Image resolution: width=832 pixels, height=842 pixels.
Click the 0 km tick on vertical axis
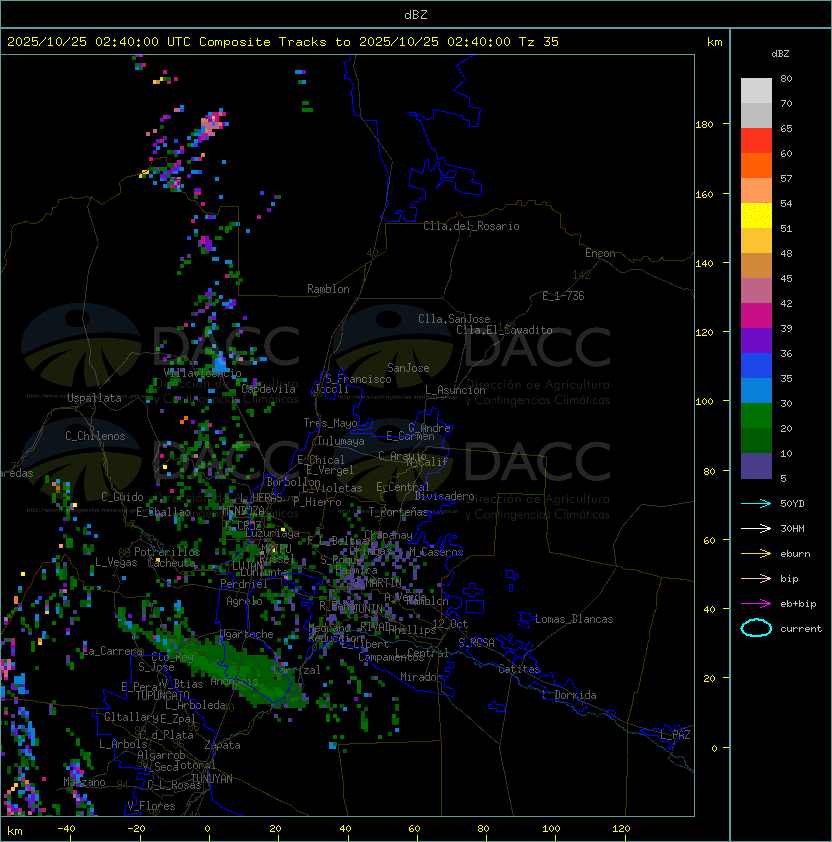point(714,749)
